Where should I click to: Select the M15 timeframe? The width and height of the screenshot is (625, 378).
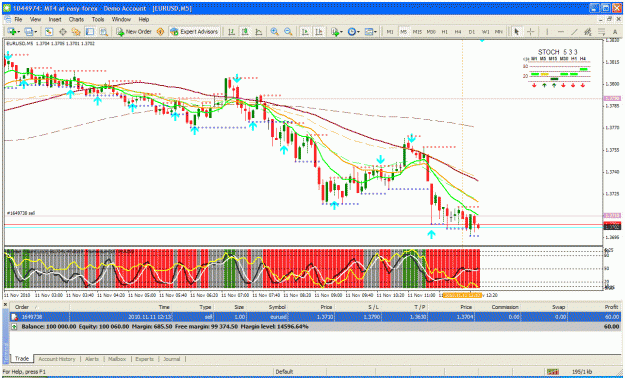417,32
